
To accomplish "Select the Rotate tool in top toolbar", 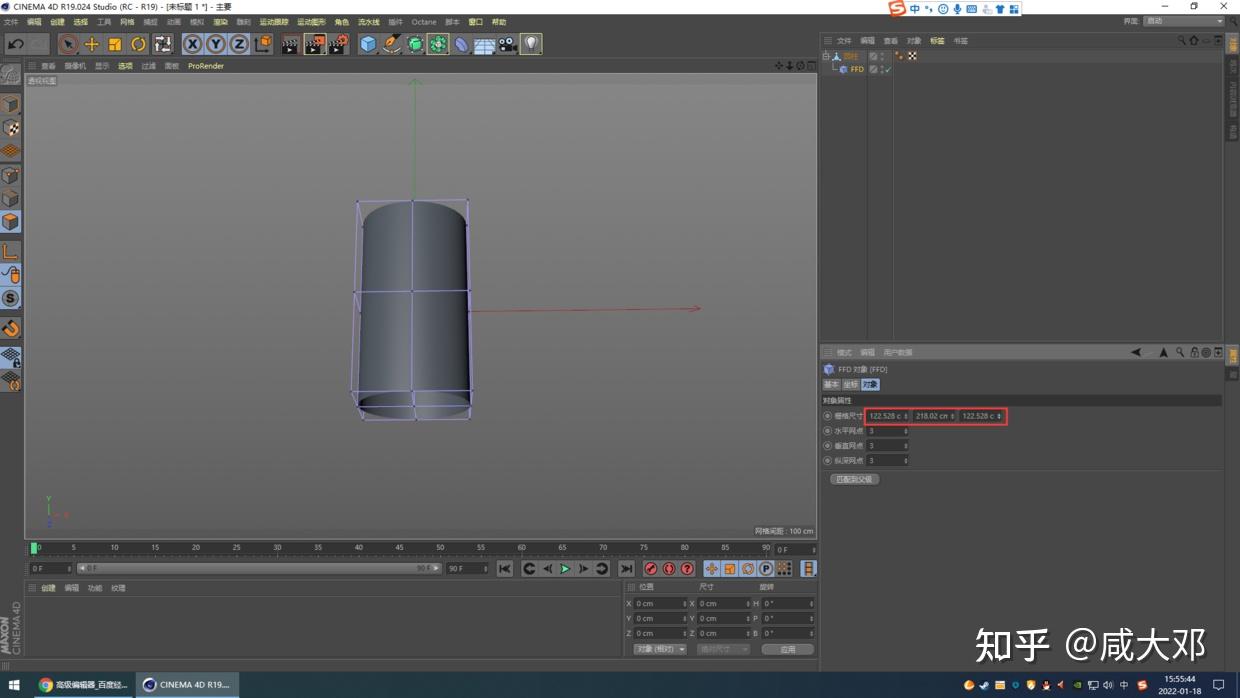I will point(139,44).
